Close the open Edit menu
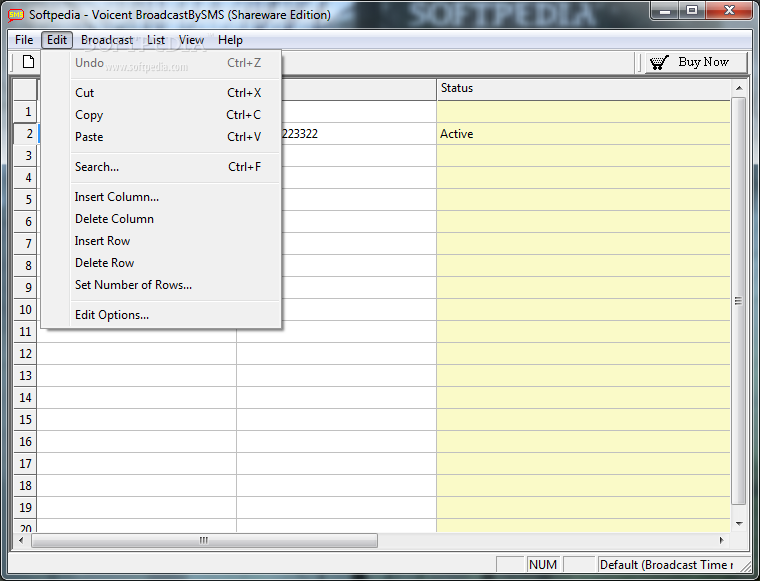 (x=57, y=40)
